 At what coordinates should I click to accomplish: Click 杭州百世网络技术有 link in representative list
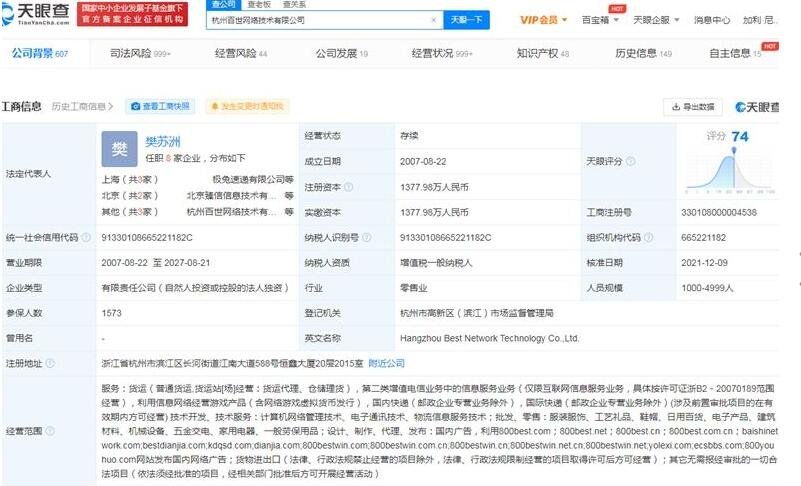tap(231, 212)
